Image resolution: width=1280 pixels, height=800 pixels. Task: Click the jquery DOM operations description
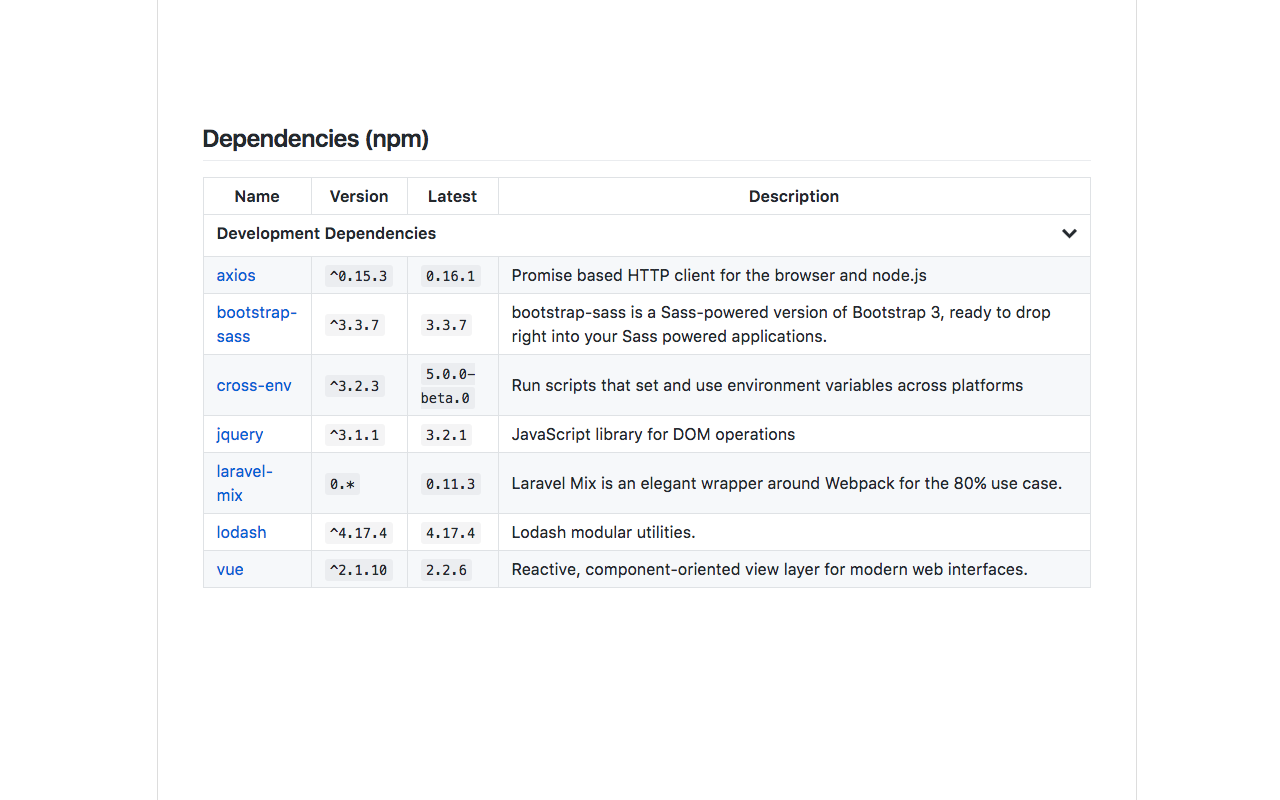653,434
